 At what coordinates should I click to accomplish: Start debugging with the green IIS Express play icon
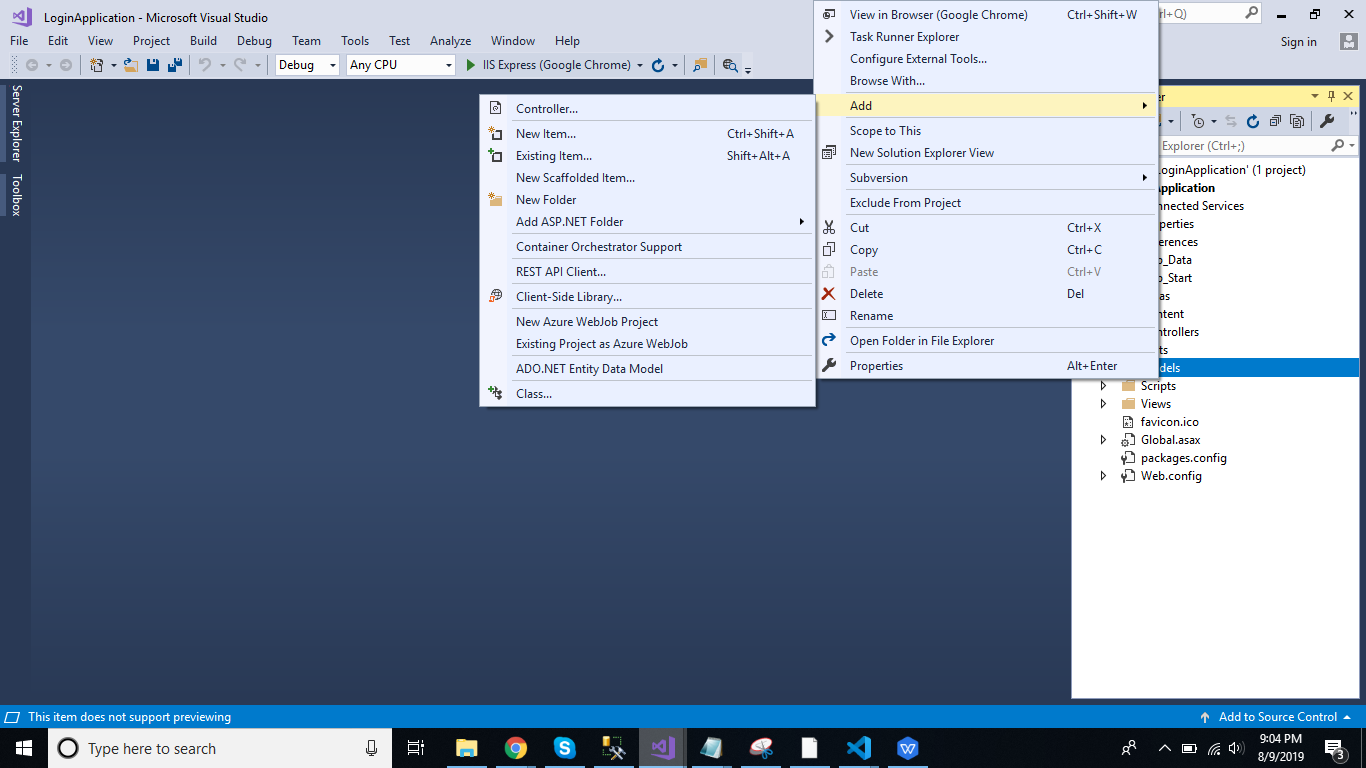[472, 65]
